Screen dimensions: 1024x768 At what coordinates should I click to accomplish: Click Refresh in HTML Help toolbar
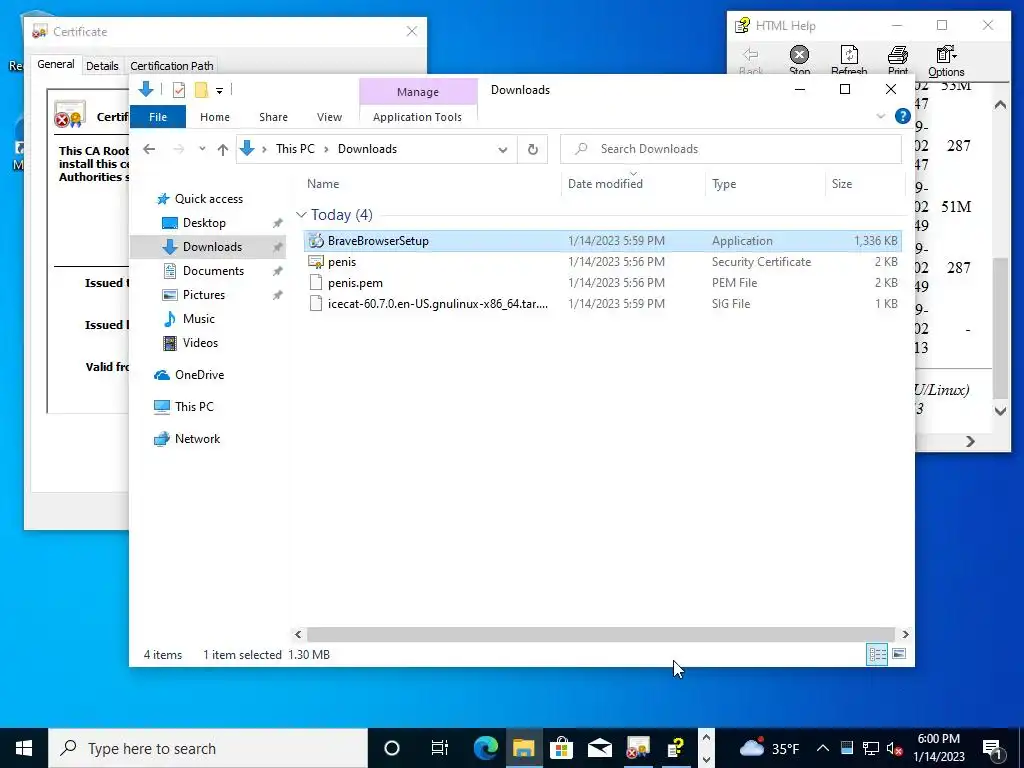pyautogui.click(x=849, y=61)
